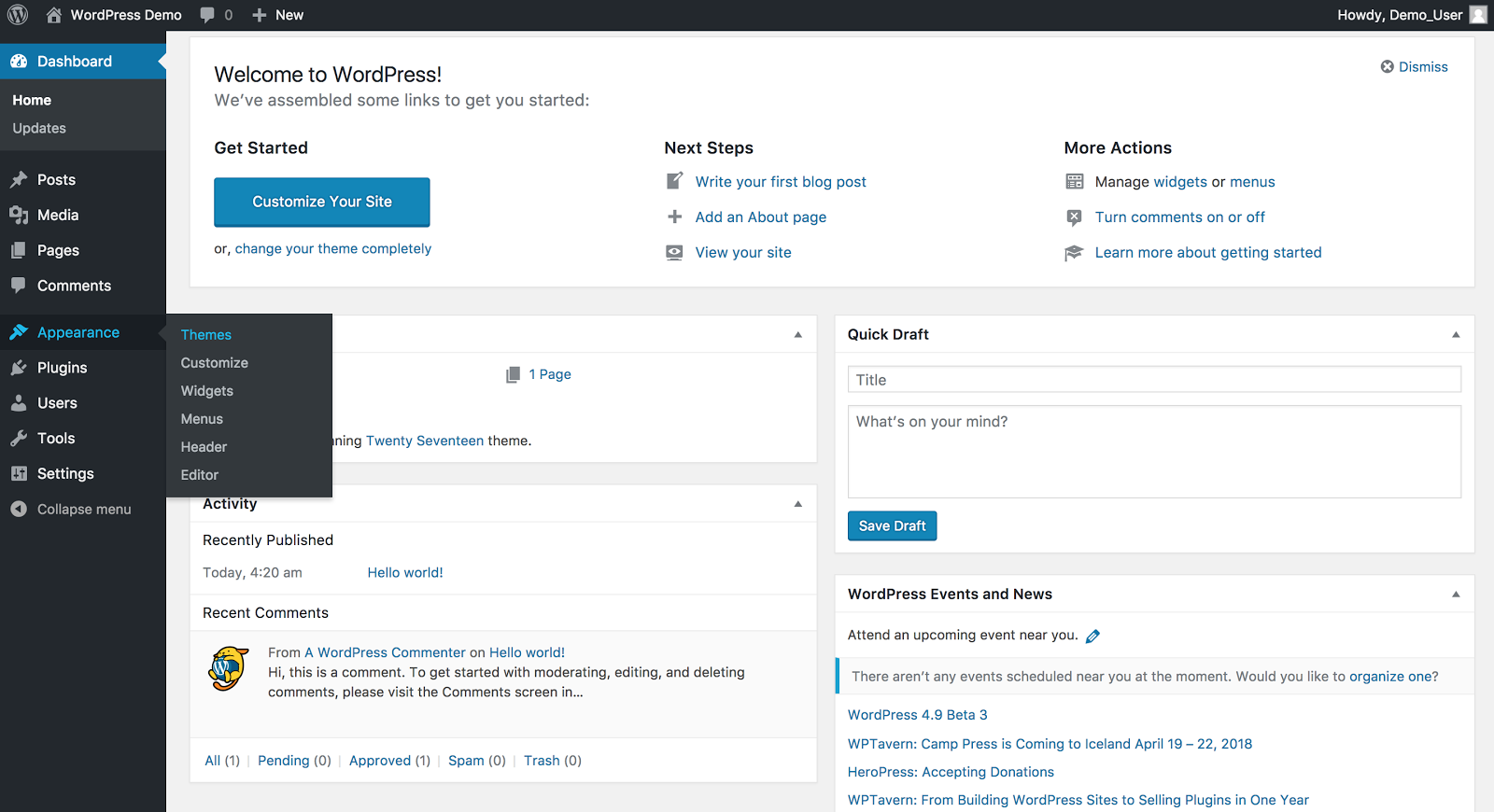Click the Plugins icon in sidebar

click(x=19, y=368)
